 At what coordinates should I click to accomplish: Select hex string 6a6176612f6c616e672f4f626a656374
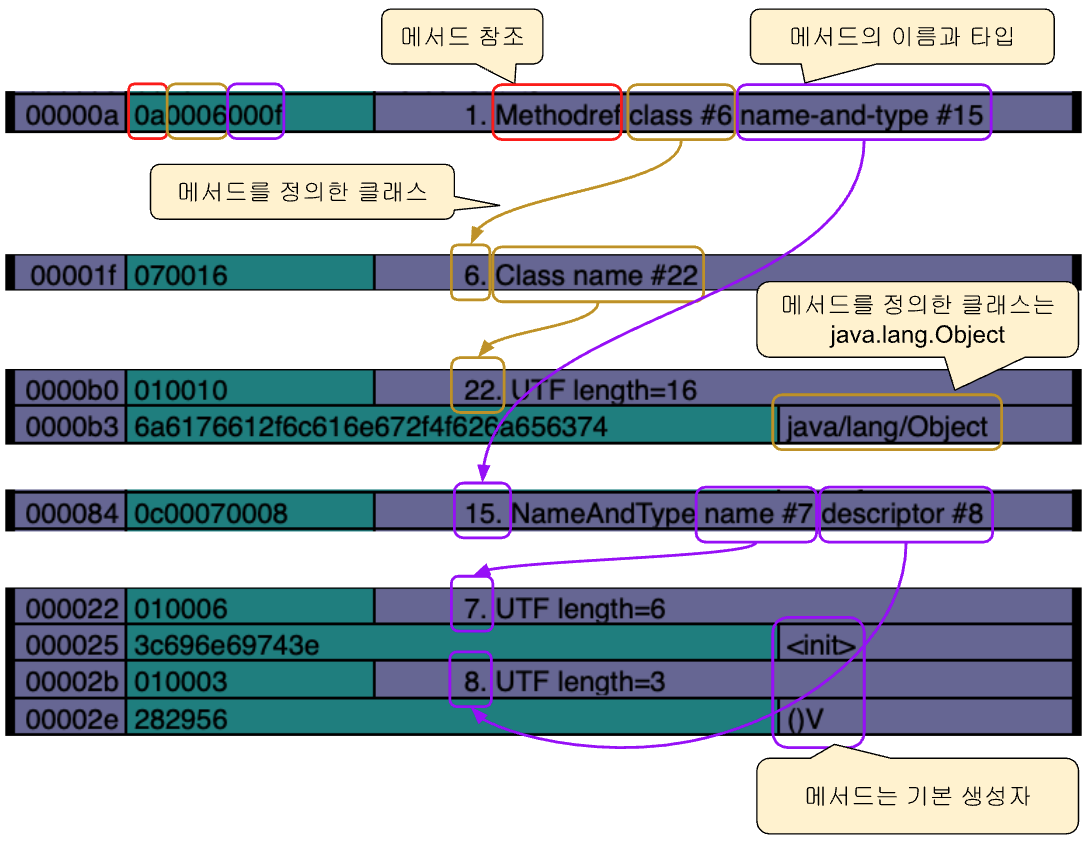[x=371, y=427]
